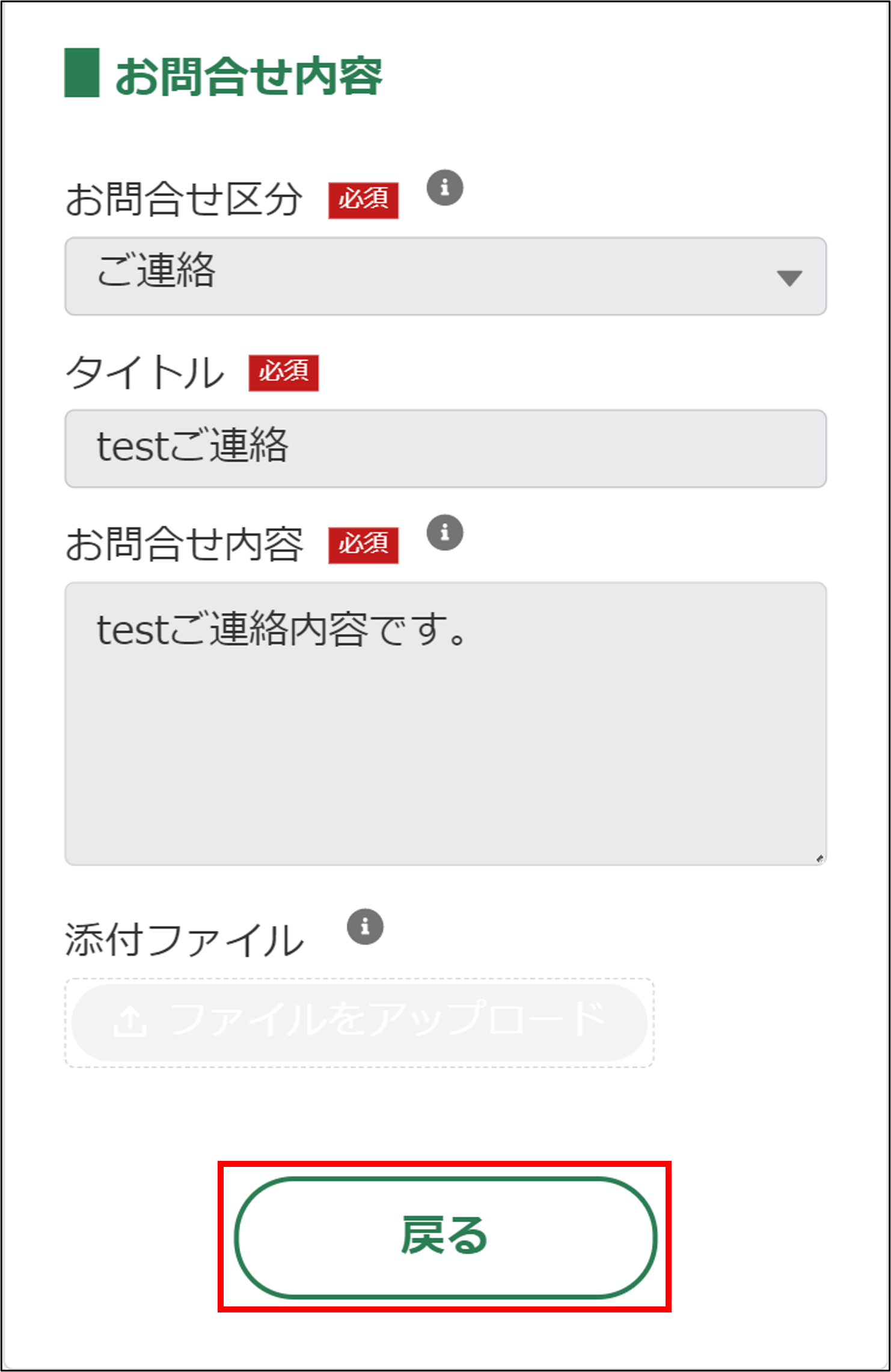Click 必須 badge beside お問合せ内容 field label
The height and width of the screenshot is (1372, 891).
pyautogui.click(x=363, y=545)
